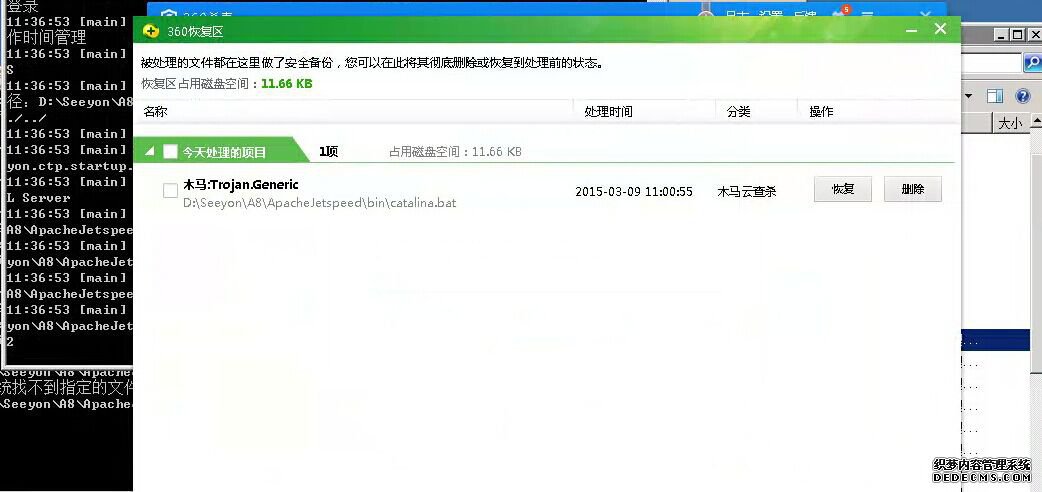Click the 处理时间 column header
The image size is (1042, 492).
[608, 112]
